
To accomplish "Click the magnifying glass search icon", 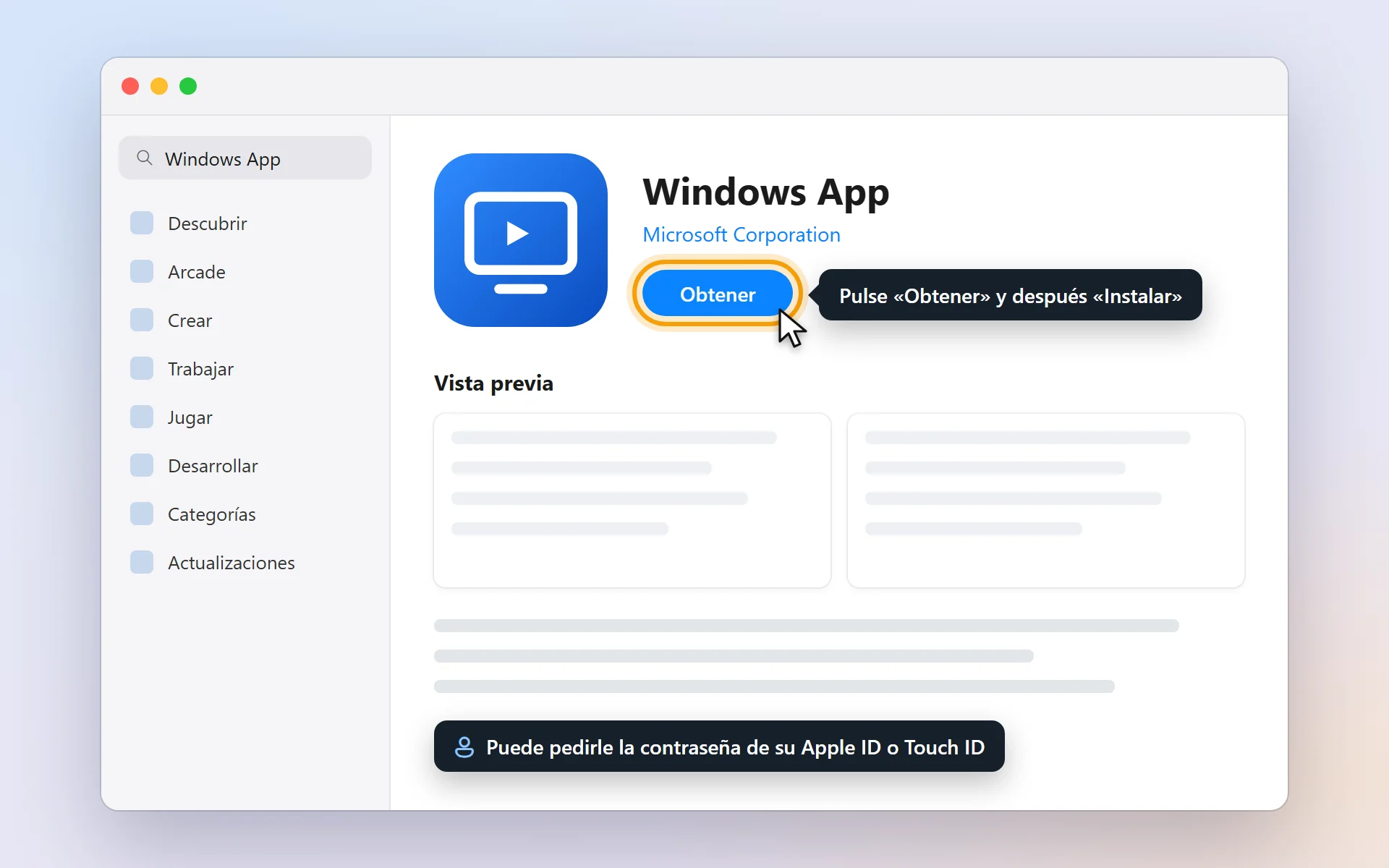I will (x=145, y=158).
